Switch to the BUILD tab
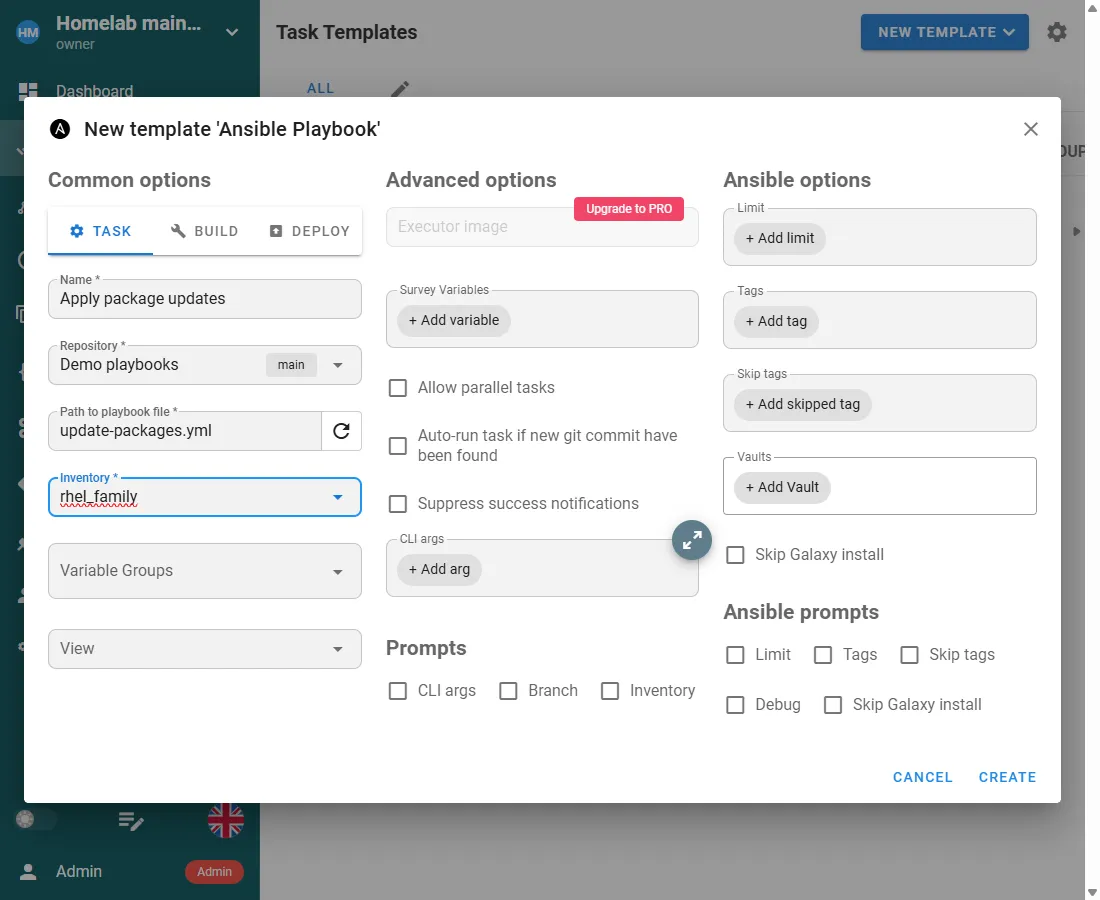Image resolution: width=1100 pixels, height=900 pixels. tap(204, 231)
